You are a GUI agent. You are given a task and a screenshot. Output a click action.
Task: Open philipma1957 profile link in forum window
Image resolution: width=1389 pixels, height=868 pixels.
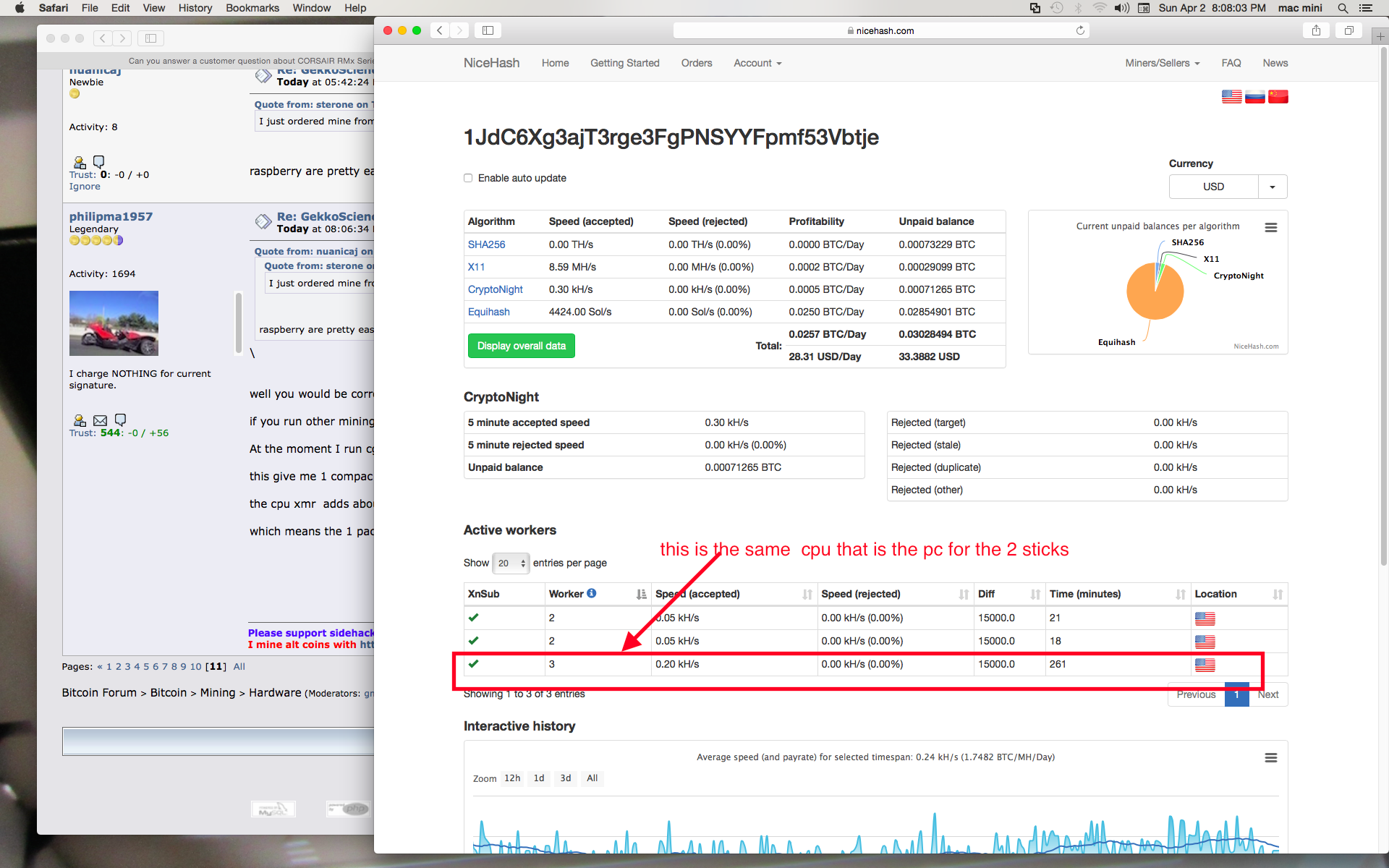(x=111, y=216)
